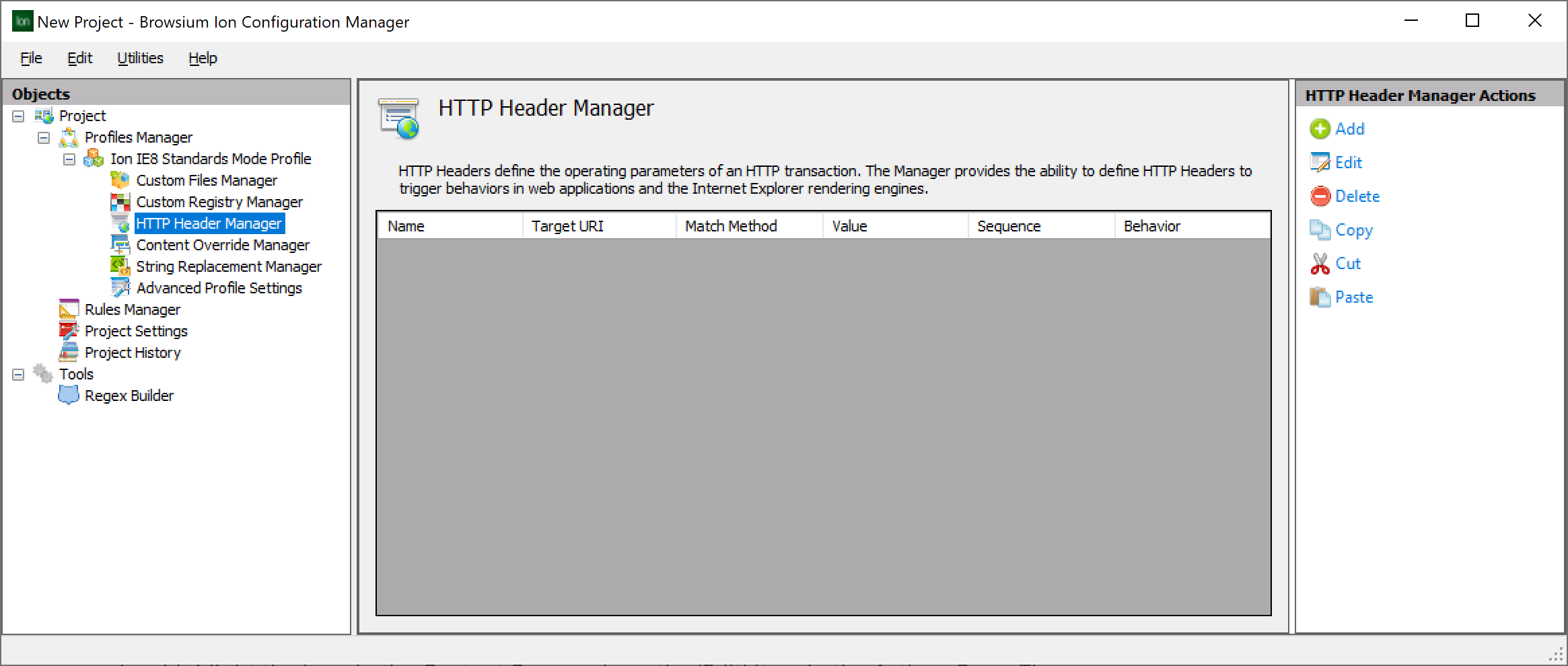
Task: Click the Copy action link
Action: coord(1355,229)
